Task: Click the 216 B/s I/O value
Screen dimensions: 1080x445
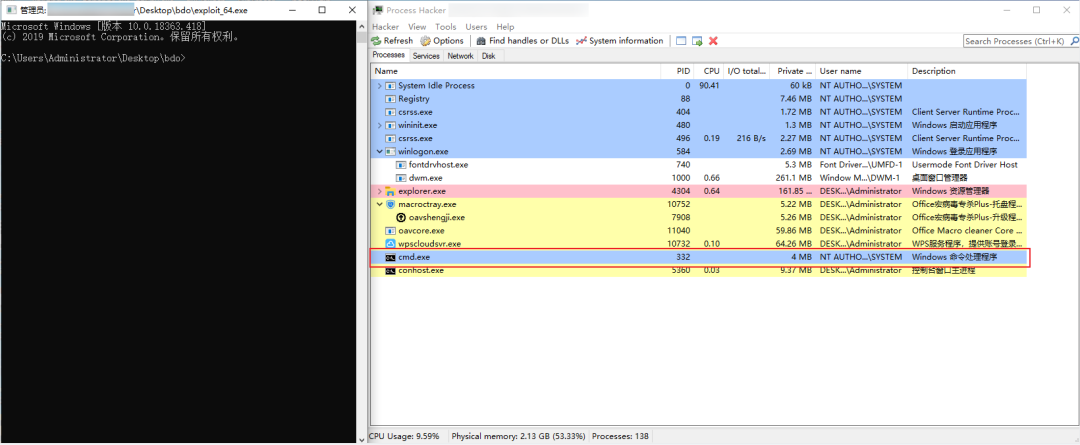Action: (x=751, y=138)
